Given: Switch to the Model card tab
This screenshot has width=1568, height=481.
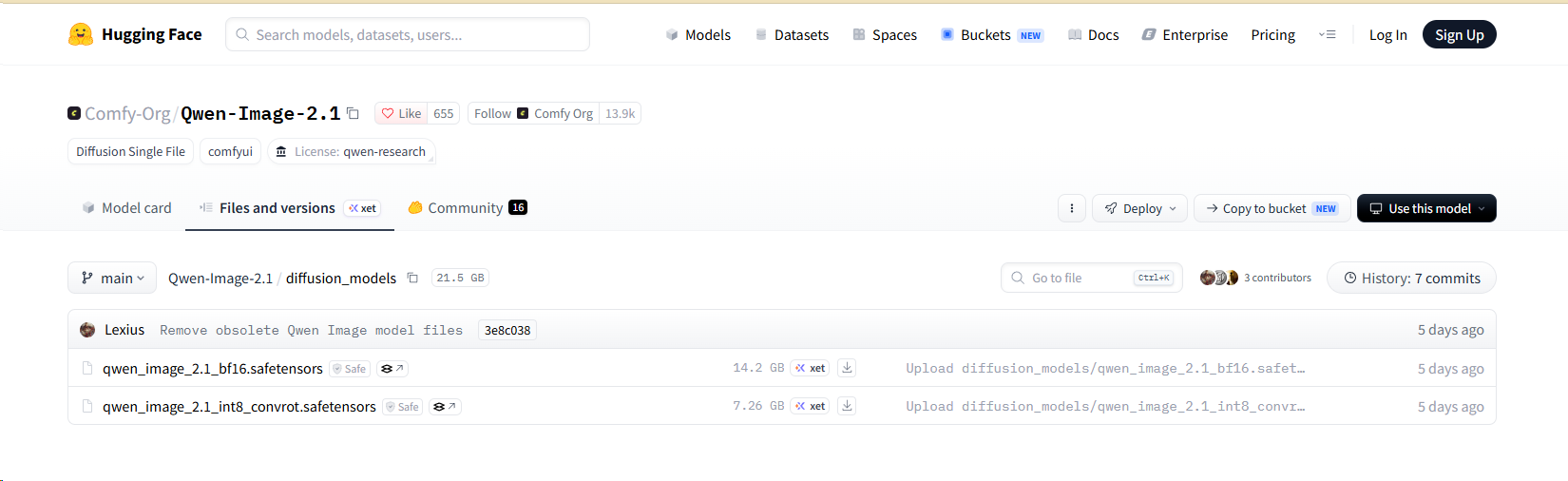Looking at the screenshot, I should pos(126,207).
